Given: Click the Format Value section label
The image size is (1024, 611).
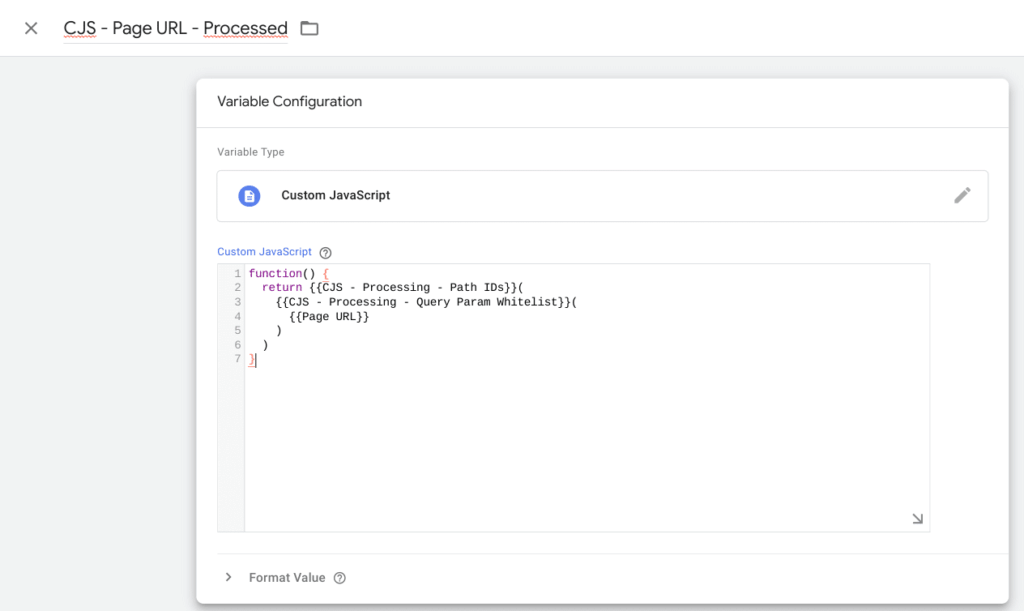Looking at the screenshot, I should [287, 578].
